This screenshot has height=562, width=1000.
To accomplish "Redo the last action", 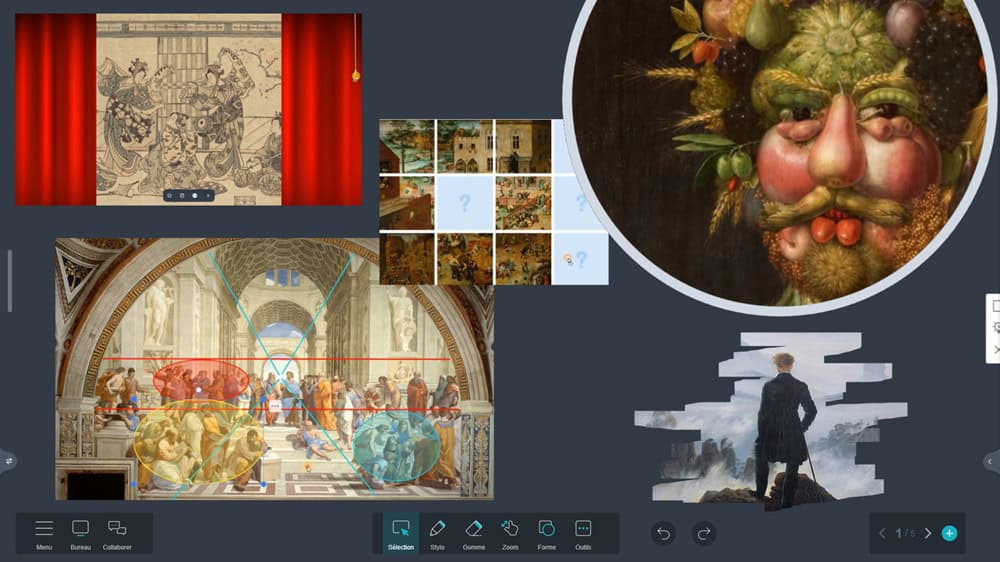I will coord(704,533).
